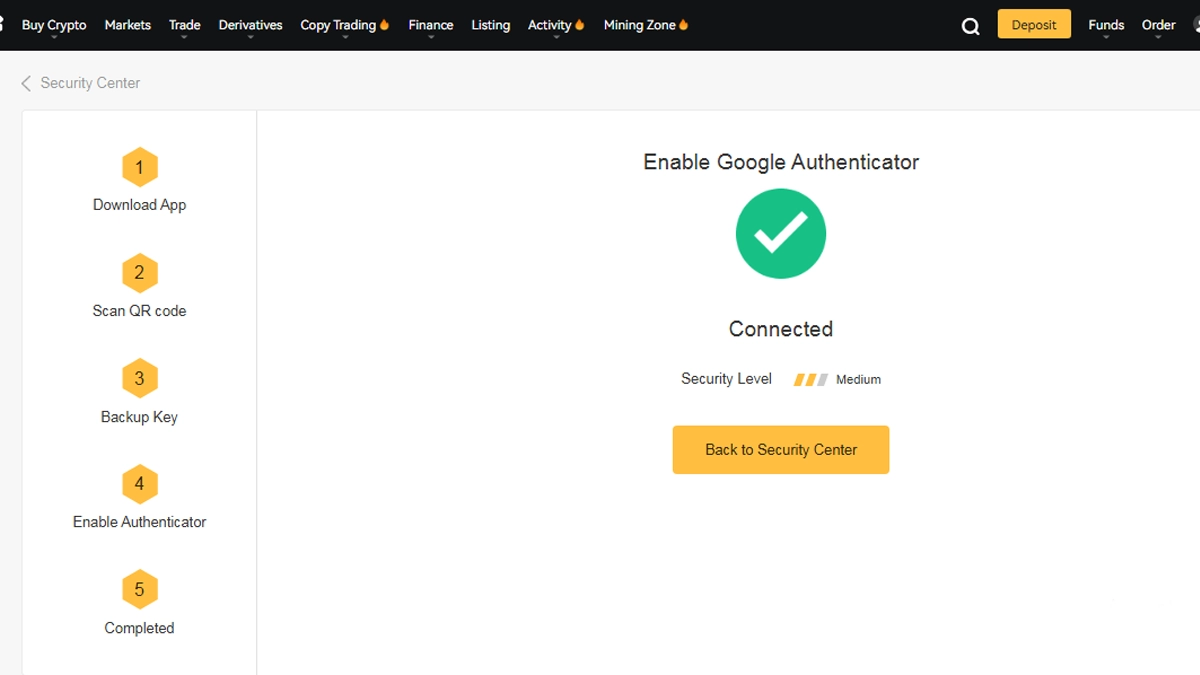1200x675 pixels.
Task: Click the 'Scan QR code' step label
Action: (x=140, y=311)
